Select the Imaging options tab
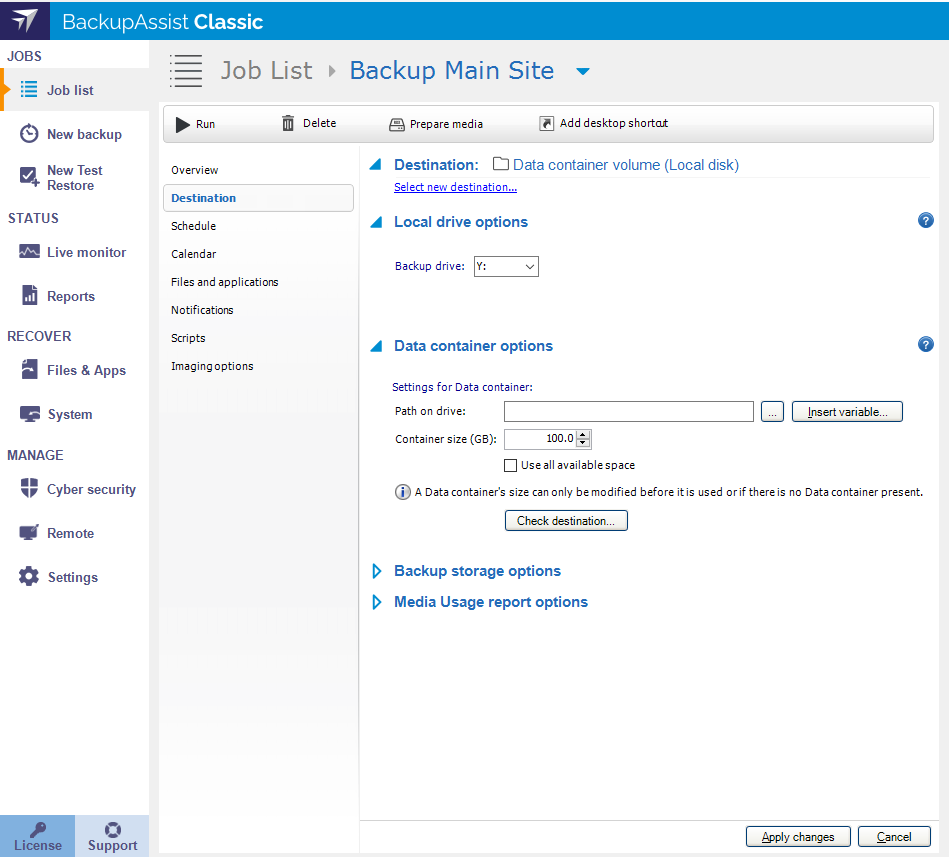The image size is (949, 857). pyautogui.click(x=212, y=366)
